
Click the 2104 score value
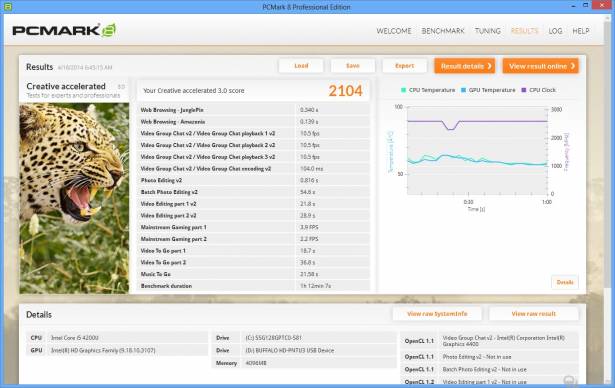coord(345,91)
